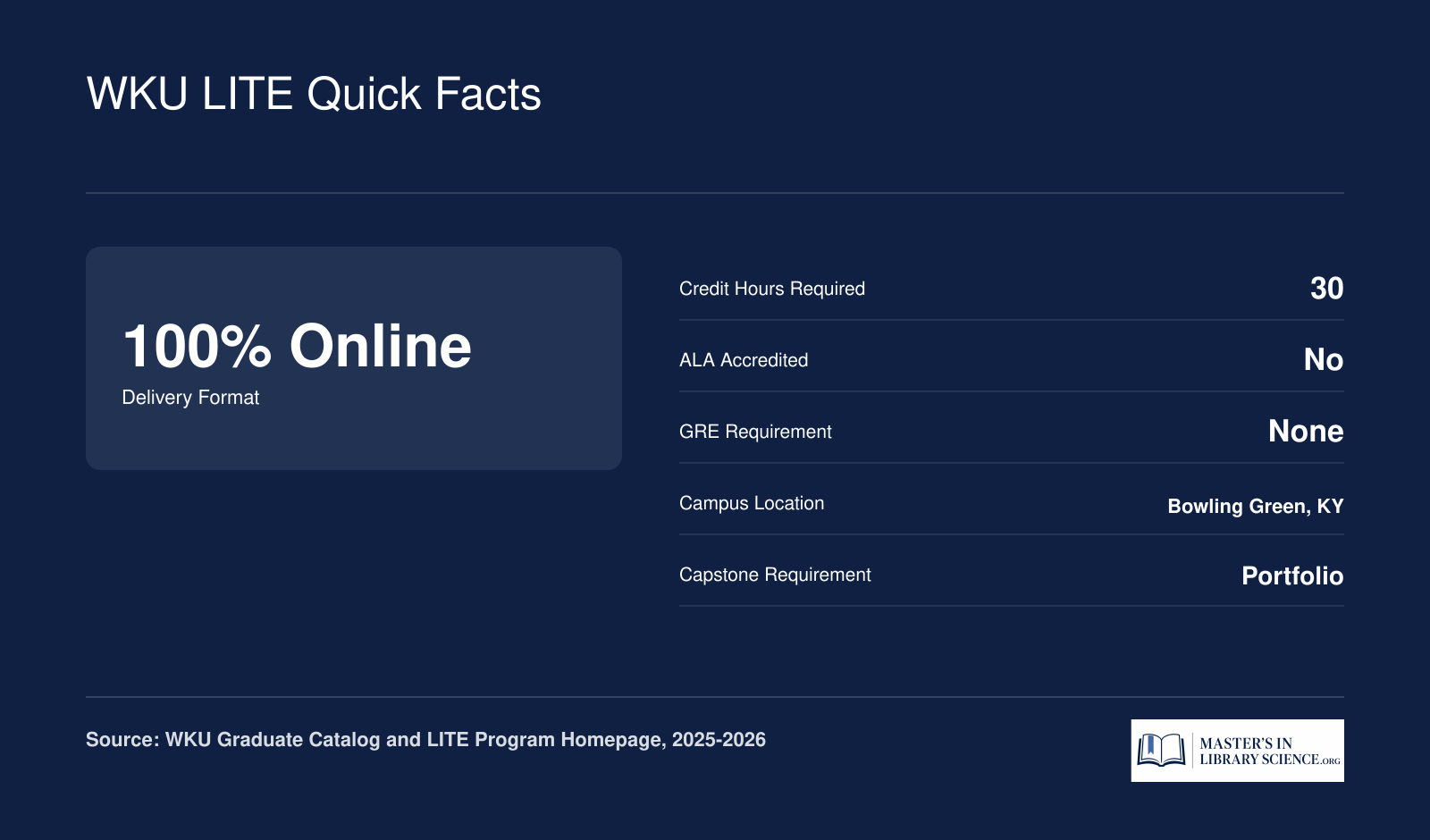Click the 100% Online headline text

pos(297,346)
